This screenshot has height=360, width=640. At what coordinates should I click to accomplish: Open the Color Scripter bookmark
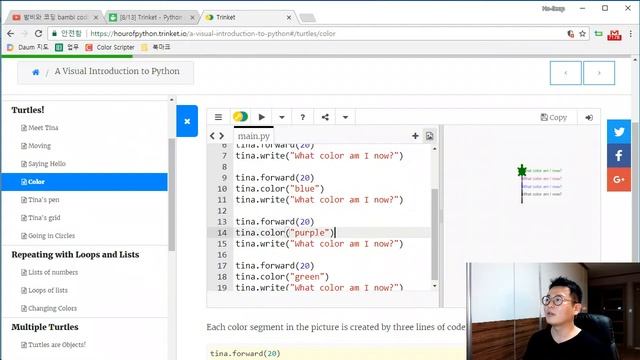coord(110,47)
